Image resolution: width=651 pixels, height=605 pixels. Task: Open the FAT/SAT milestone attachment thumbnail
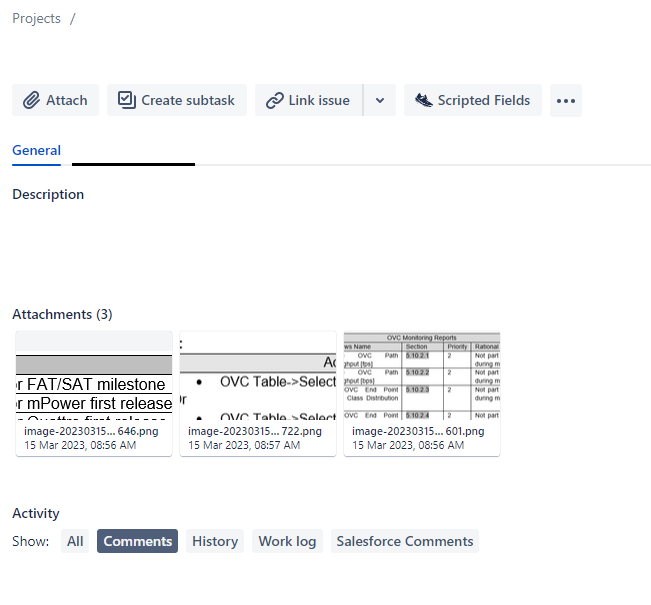tap(94, 375)
